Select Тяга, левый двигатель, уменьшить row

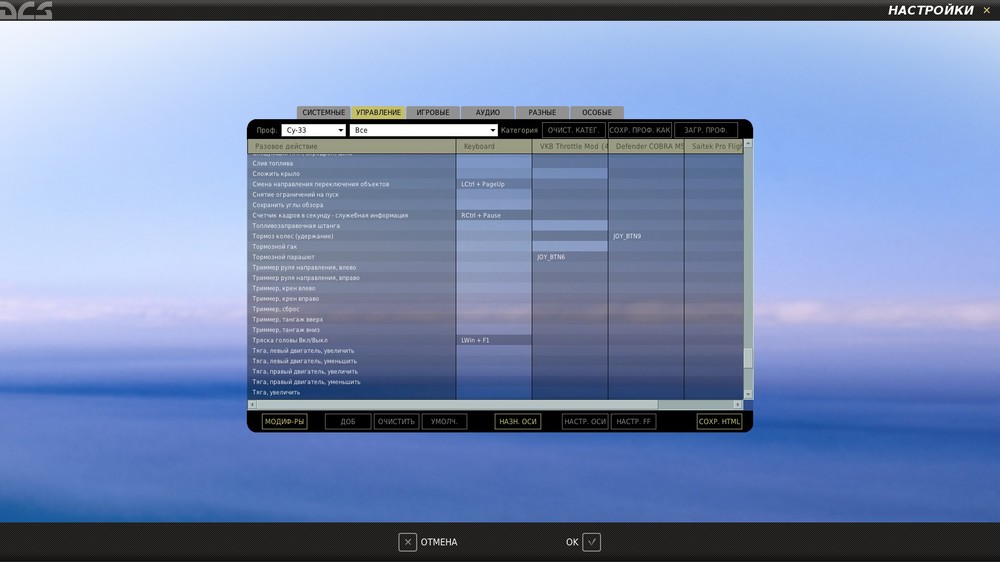click(x=352, y=361)
